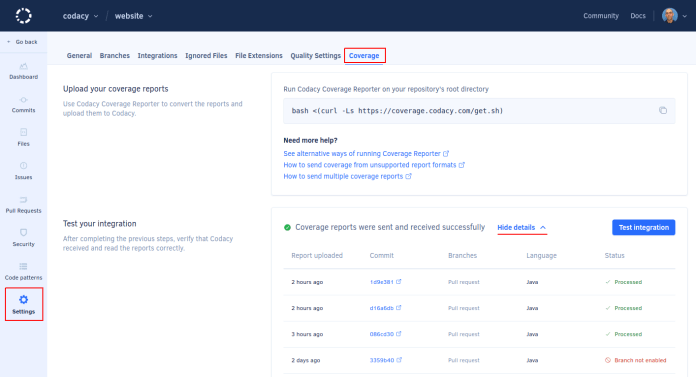This screenshot has height=377, width=696.
Task: Open Code patterns in the sidebar
Action: coord(24,272)
